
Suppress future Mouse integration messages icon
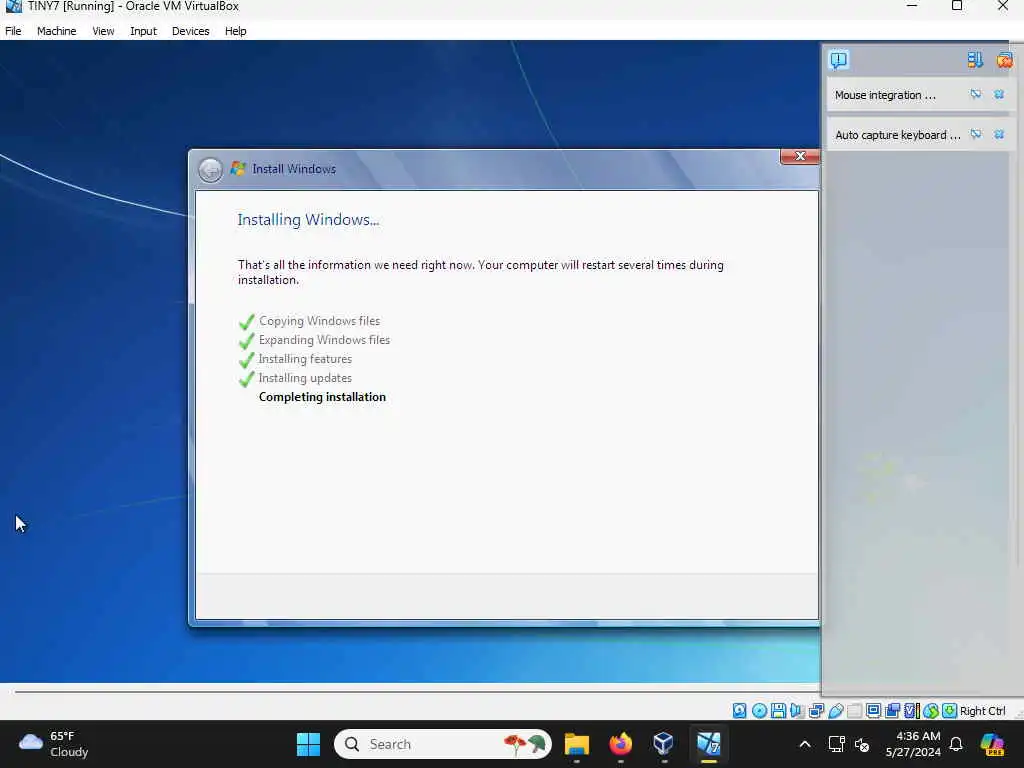(976, 95)
